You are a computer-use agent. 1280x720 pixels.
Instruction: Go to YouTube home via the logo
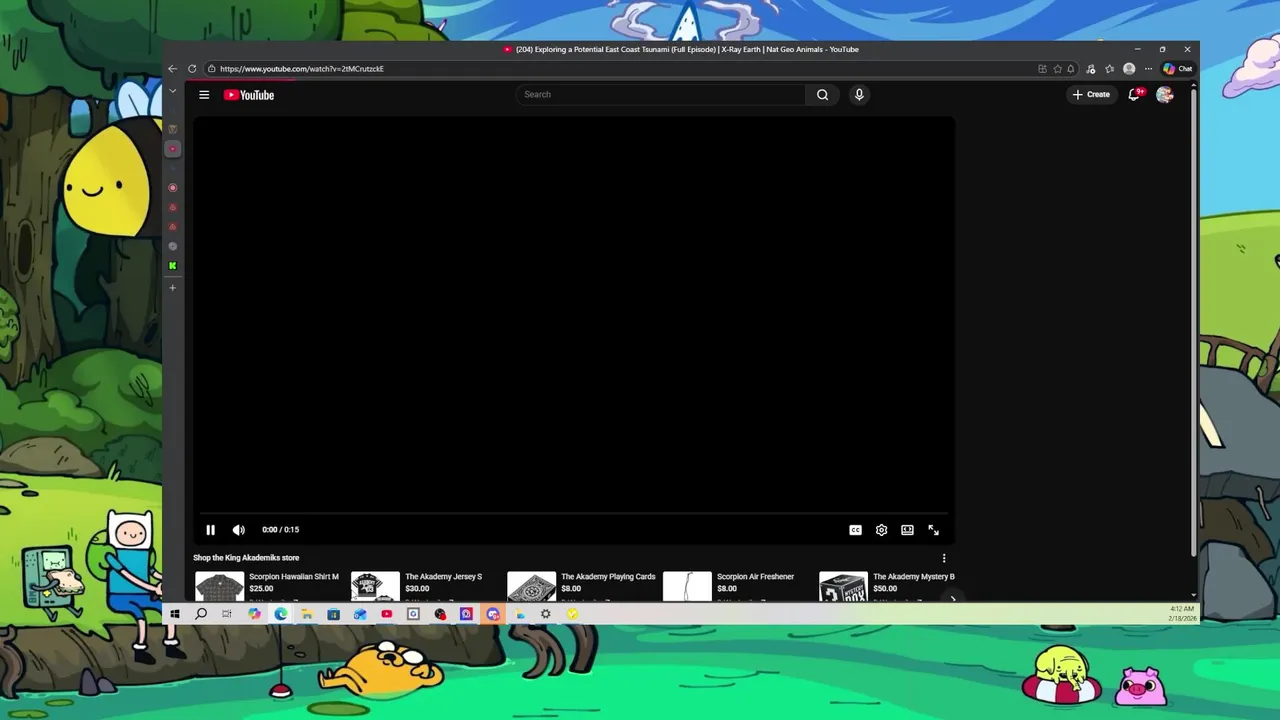[249, 95]
